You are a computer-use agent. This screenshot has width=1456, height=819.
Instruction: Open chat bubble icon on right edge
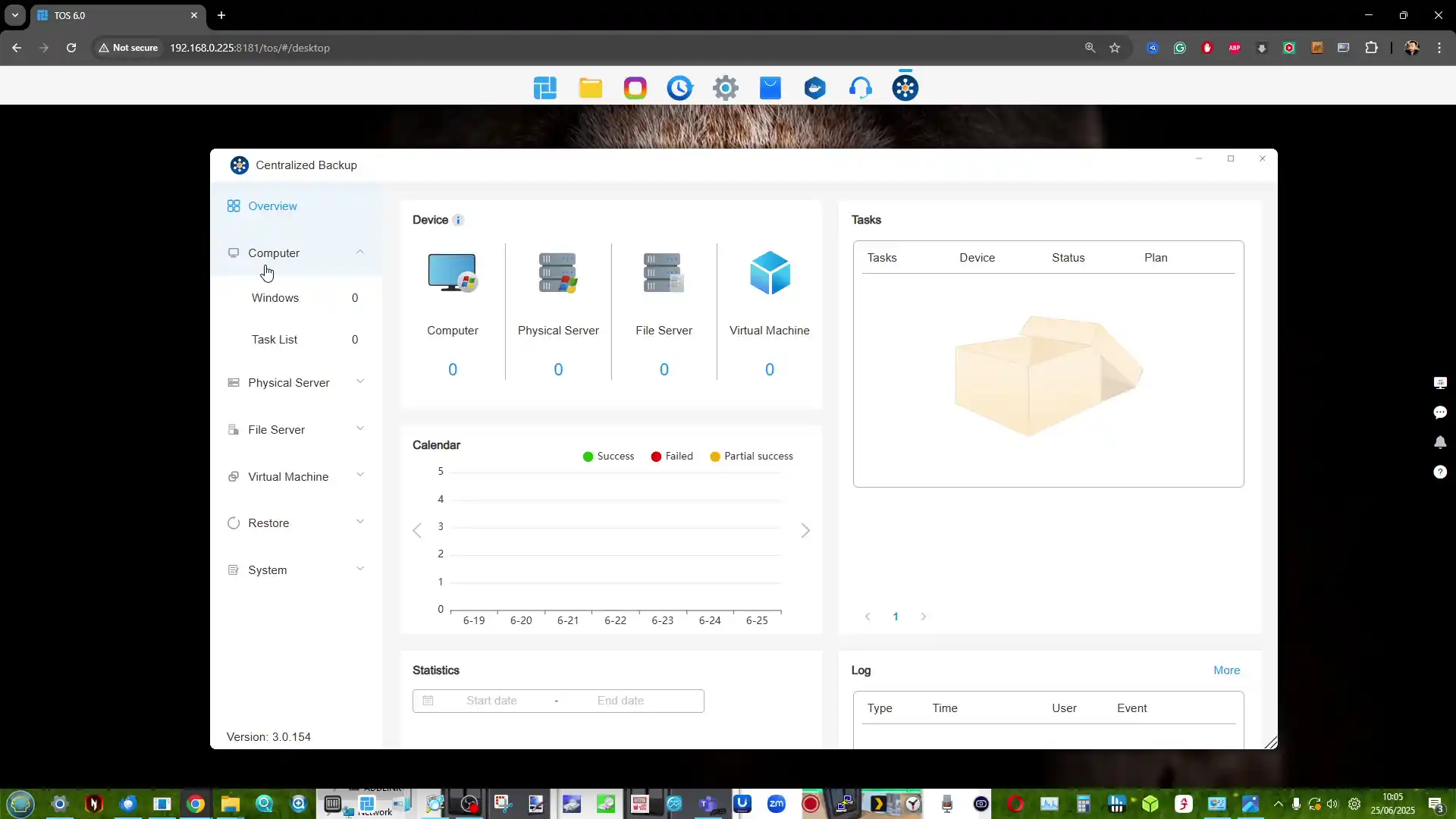[1440, 413]
